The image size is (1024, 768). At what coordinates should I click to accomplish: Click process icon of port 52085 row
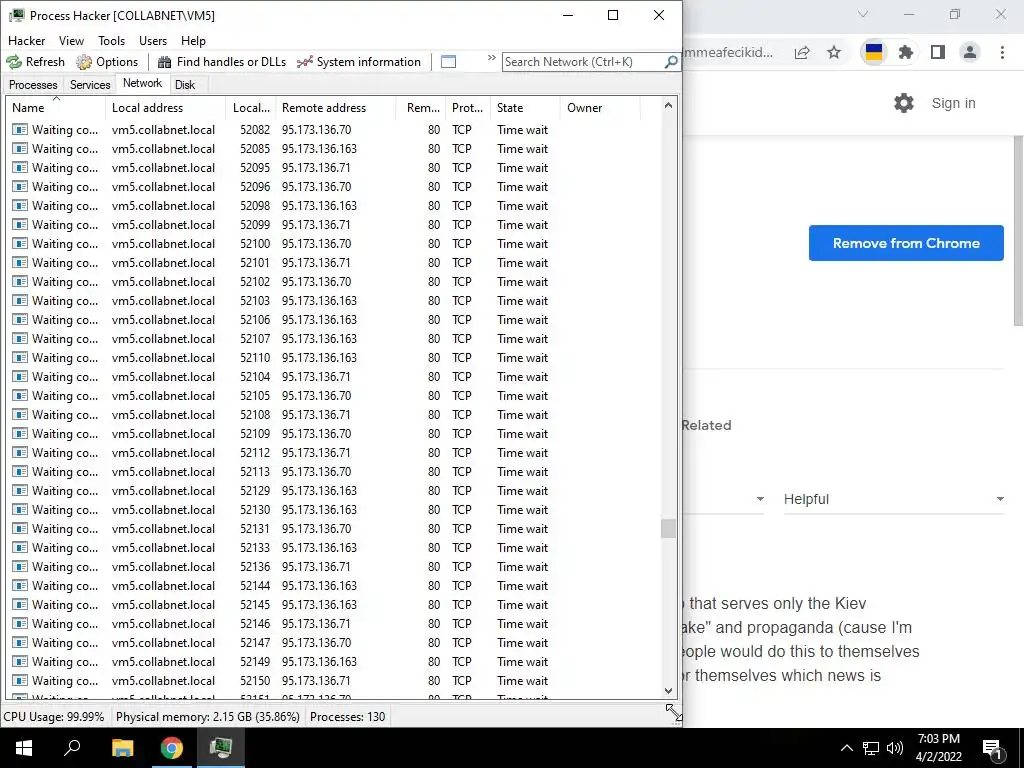20,149
